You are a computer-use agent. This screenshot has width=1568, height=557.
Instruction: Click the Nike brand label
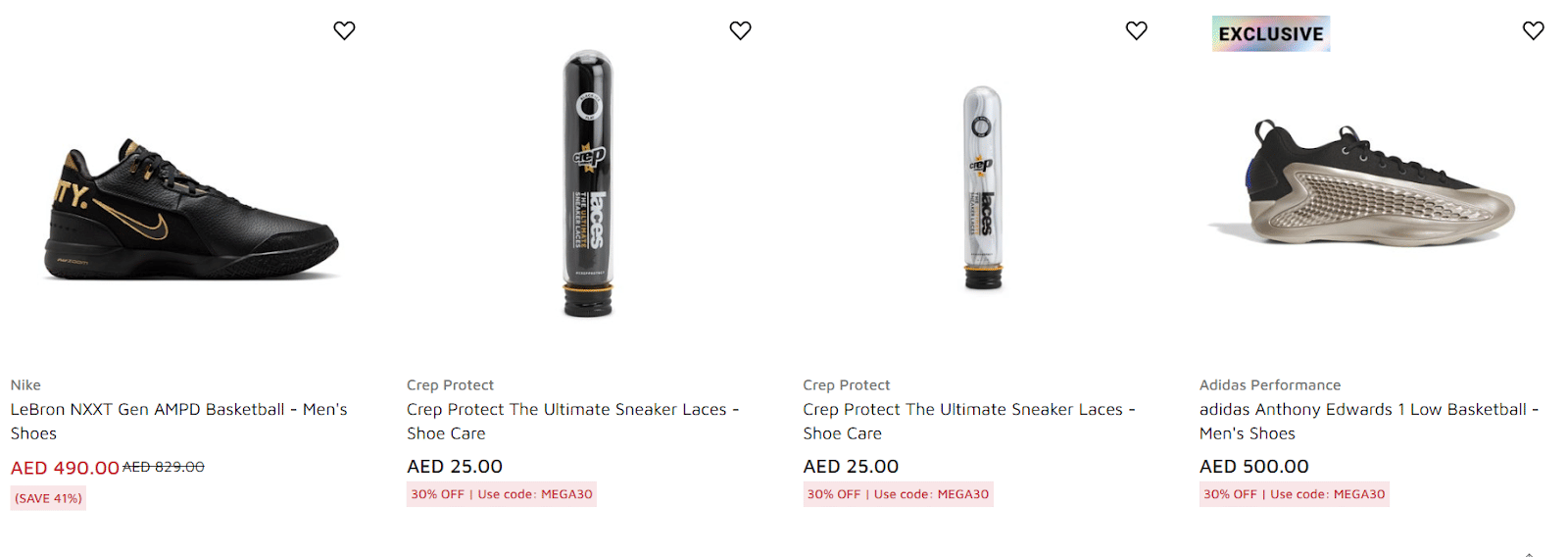[x=25, y=385]
